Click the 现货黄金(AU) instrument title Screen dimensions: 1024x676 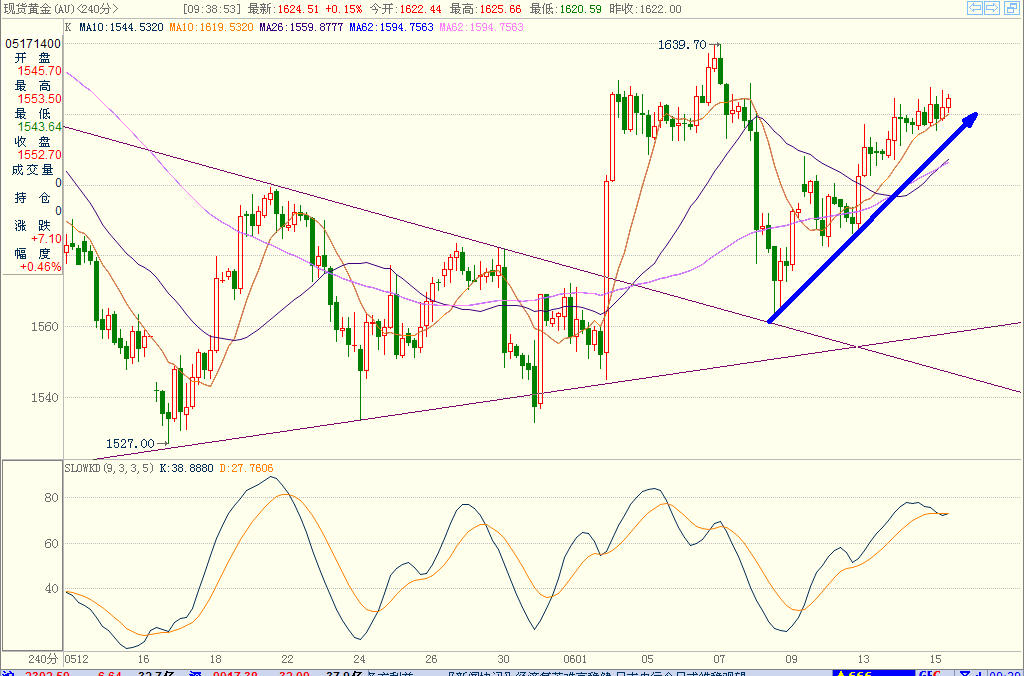pos(39,9)
